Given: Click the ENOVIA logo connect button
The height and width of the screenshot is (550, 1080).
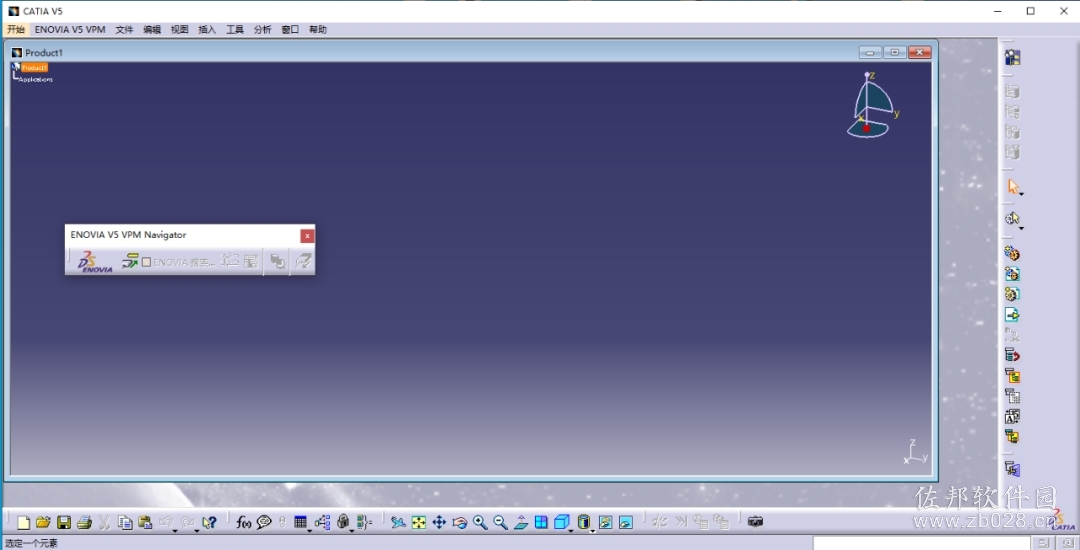Looking at the screenshot, I should (94, 262).
